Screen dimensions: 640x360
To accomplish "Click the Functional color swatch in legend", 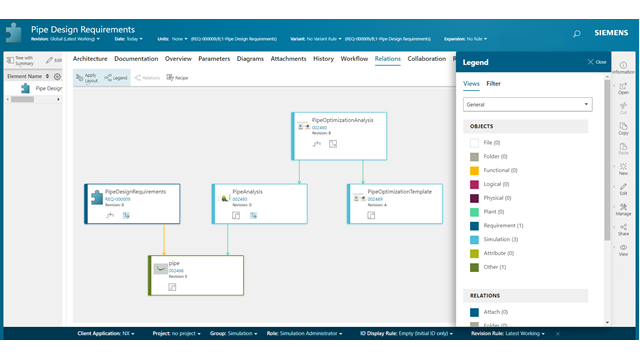I will [474, 171].
